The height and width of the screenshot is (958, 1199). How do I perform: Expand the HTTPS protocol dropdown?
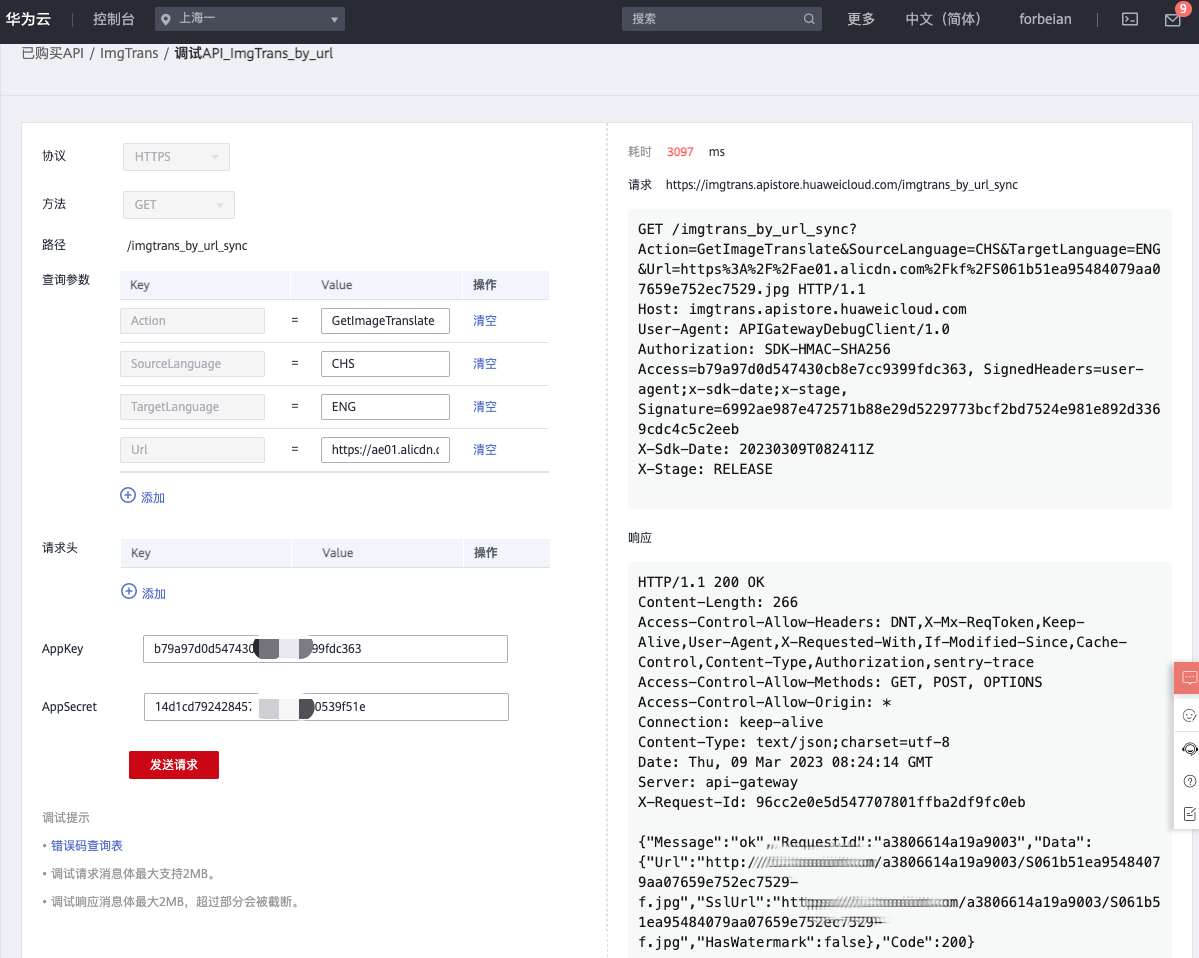tap(176, 157)
